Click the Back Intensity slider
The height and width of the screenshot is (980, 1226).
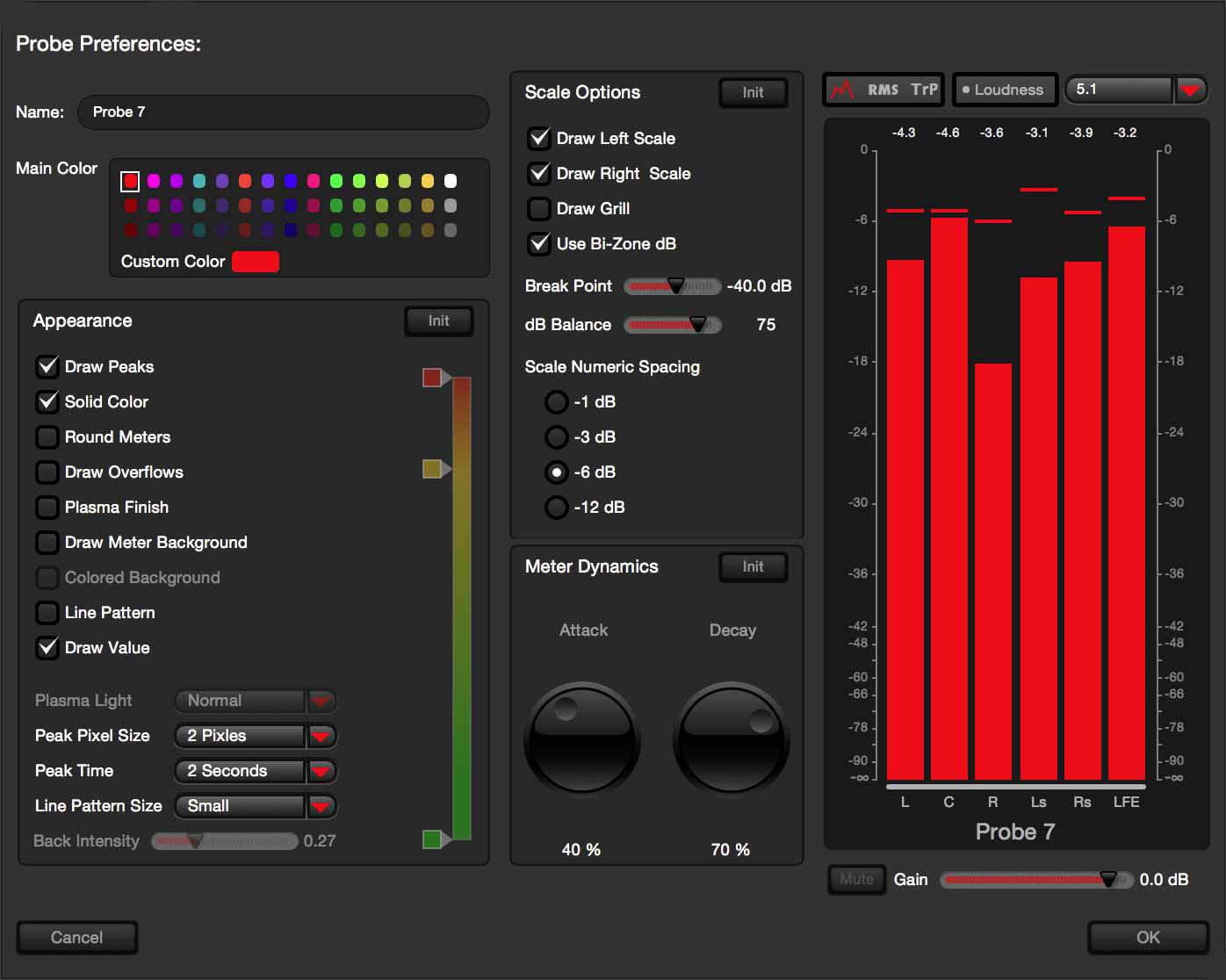(225, 841)
